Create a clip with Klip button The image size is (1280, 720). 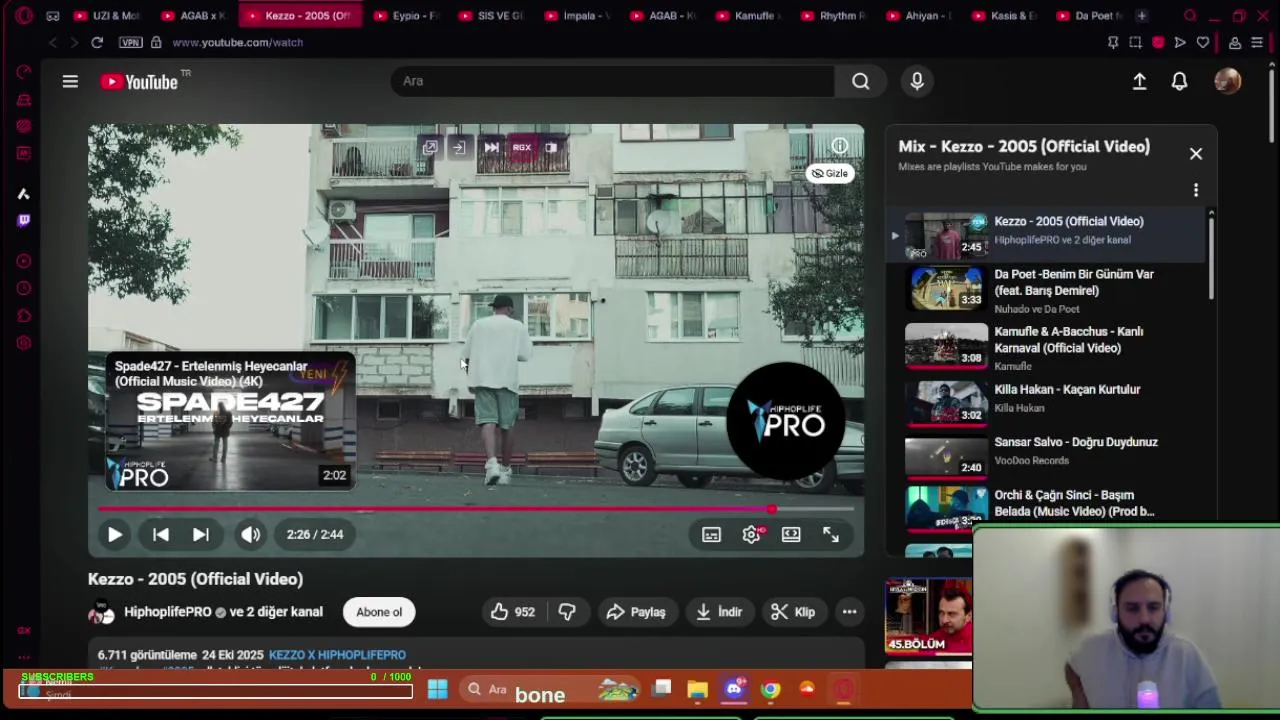793,612
